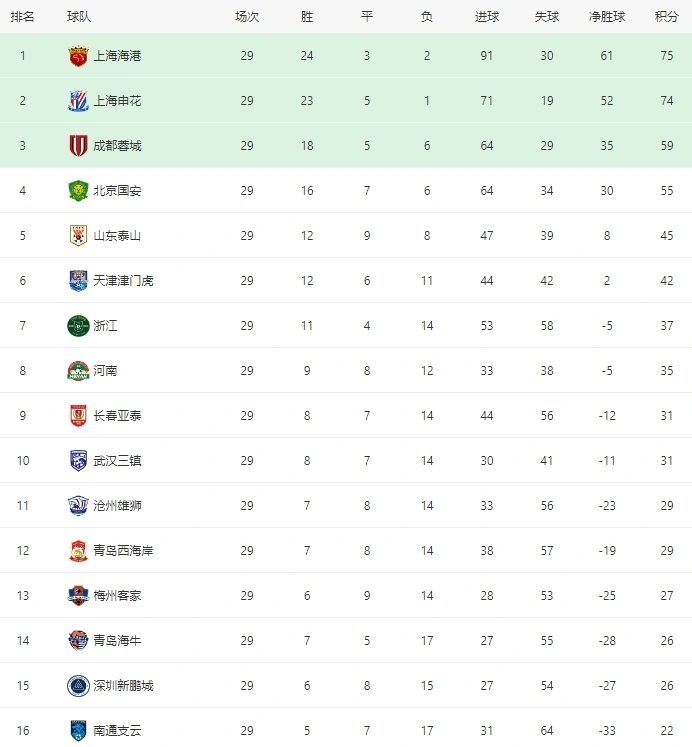692x747 pixels.
Task: Sort by the 积分 column header
Action: pos(666,17)
